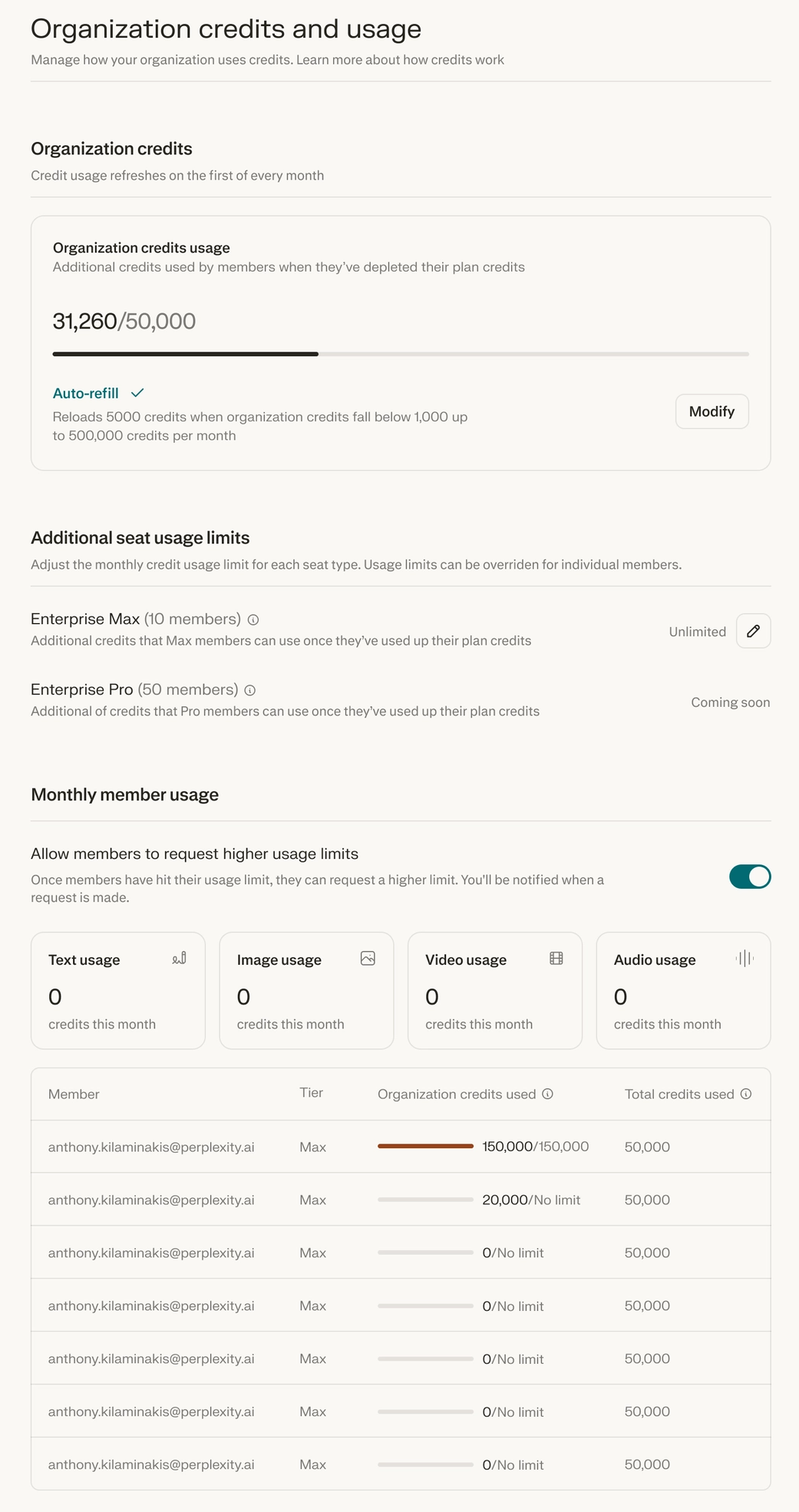Select the member row with 20,000/No limit

(x=401, y=1200)
